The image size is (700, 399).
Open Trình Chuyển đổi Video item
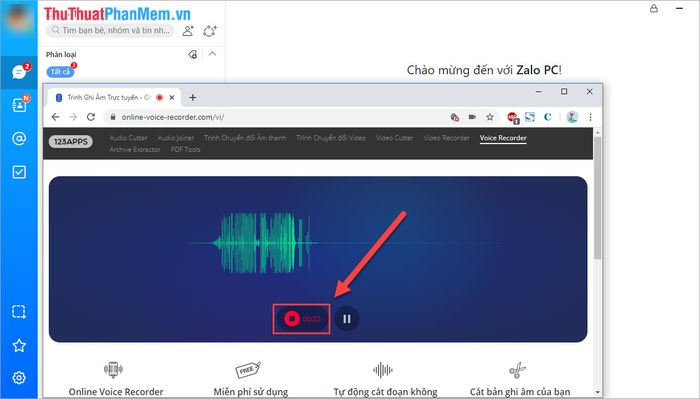[x=331, y=138]
